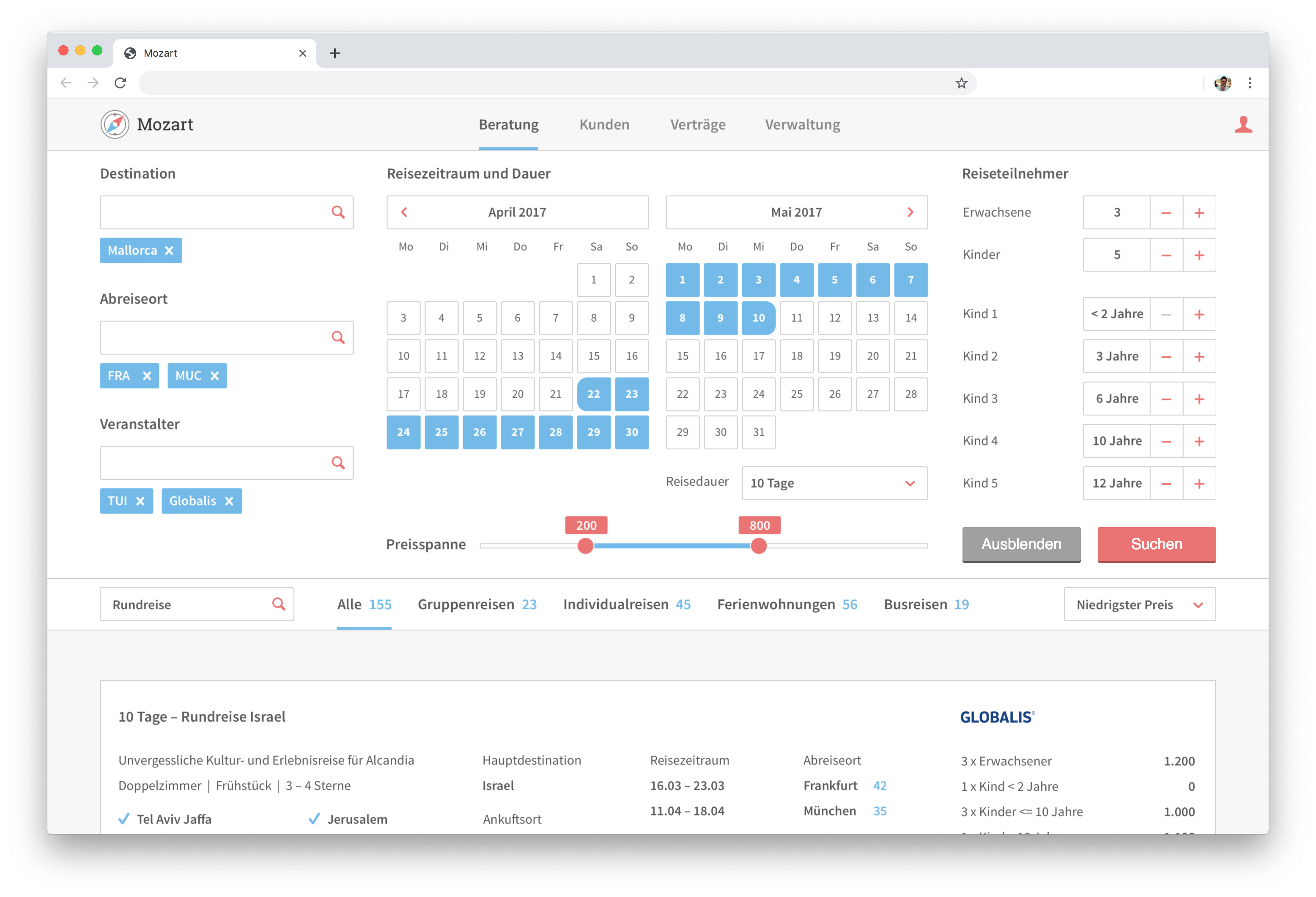Image resolution: width=1316 pixels, height=897 pixels.
Task: Open a new browser tab
Action: point(334,53)
